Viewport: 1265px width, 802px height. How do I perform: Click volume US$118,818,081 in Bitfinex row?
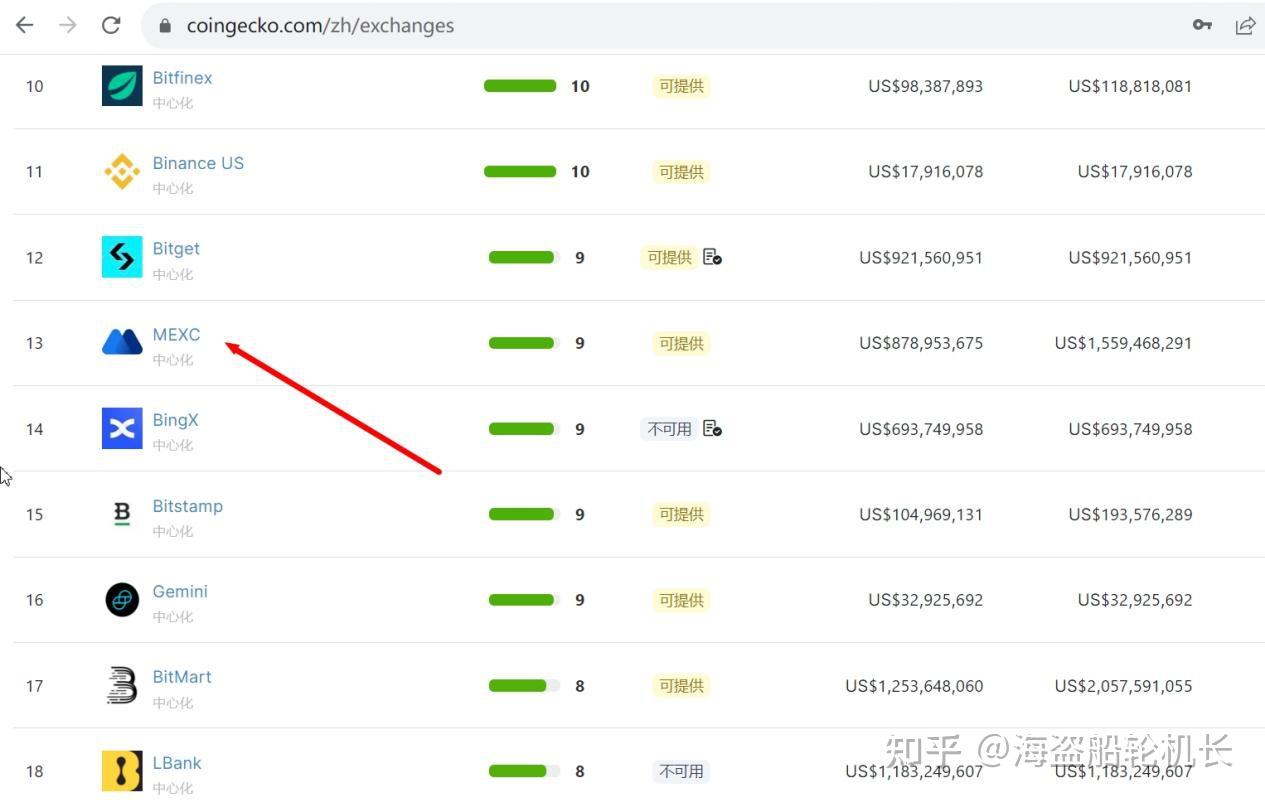pyautogui.click(x=1130, y=86)
